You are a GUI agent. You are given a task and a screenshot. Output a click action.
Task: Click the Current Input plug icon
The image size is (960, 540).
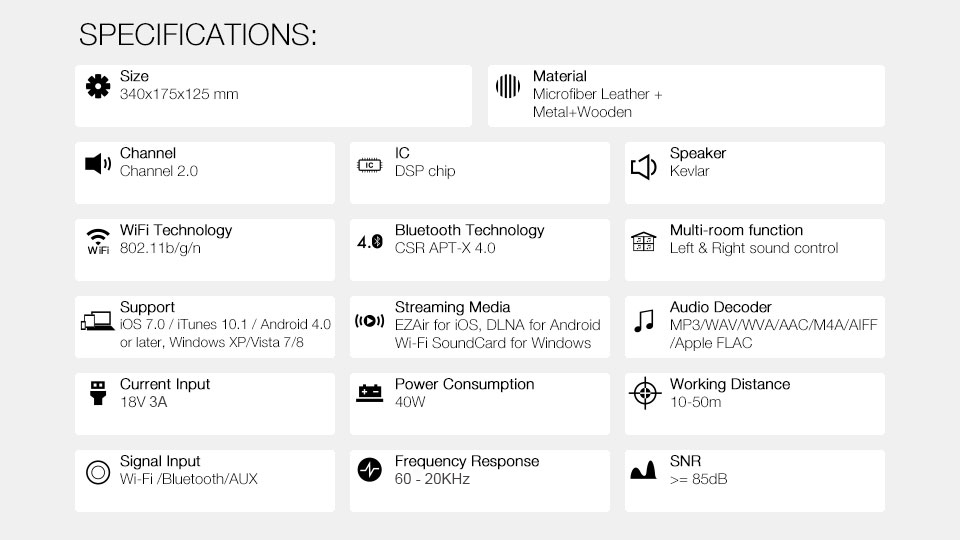97,392
